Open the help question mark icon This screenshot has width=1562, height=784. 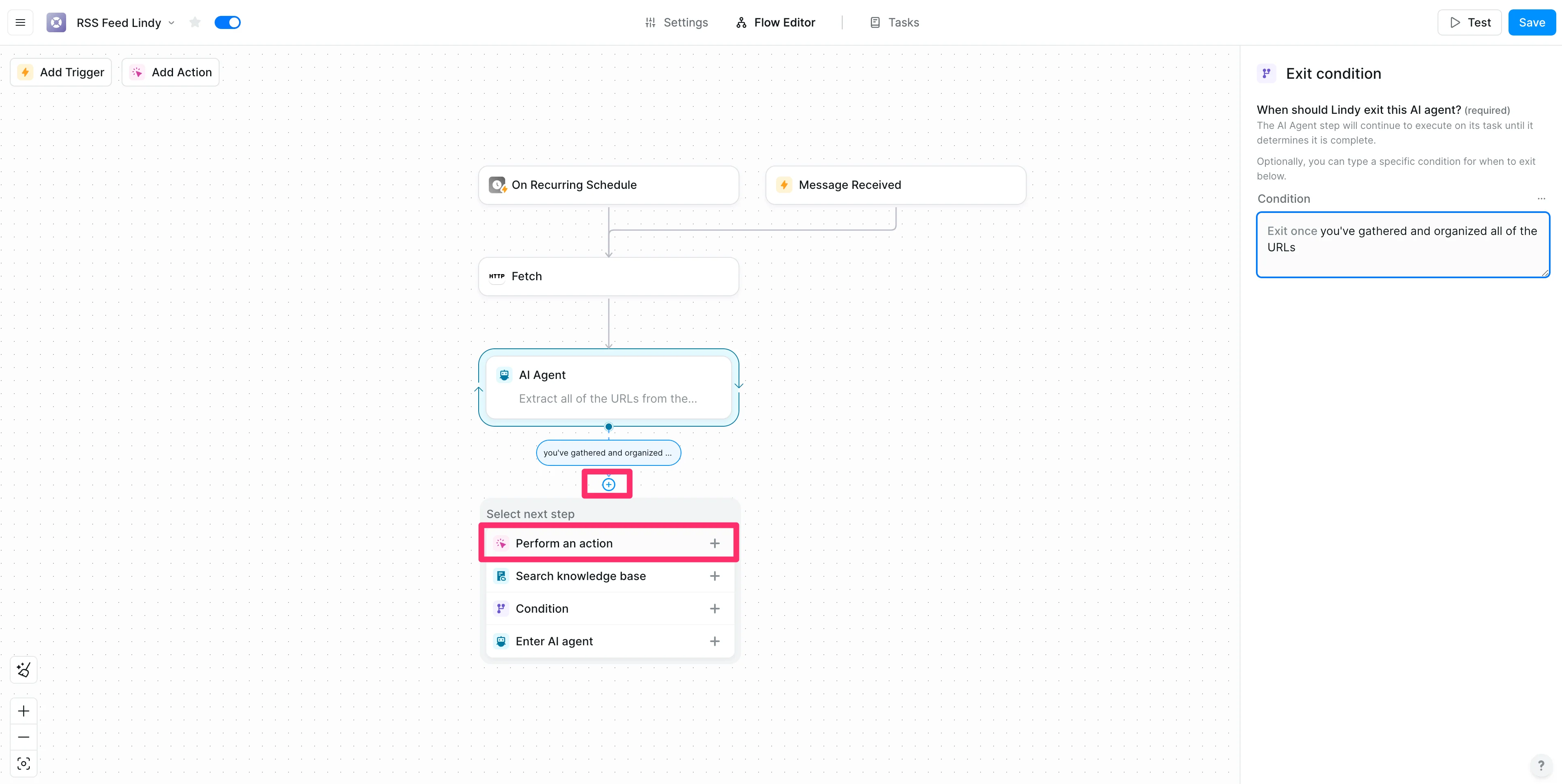1541,765
